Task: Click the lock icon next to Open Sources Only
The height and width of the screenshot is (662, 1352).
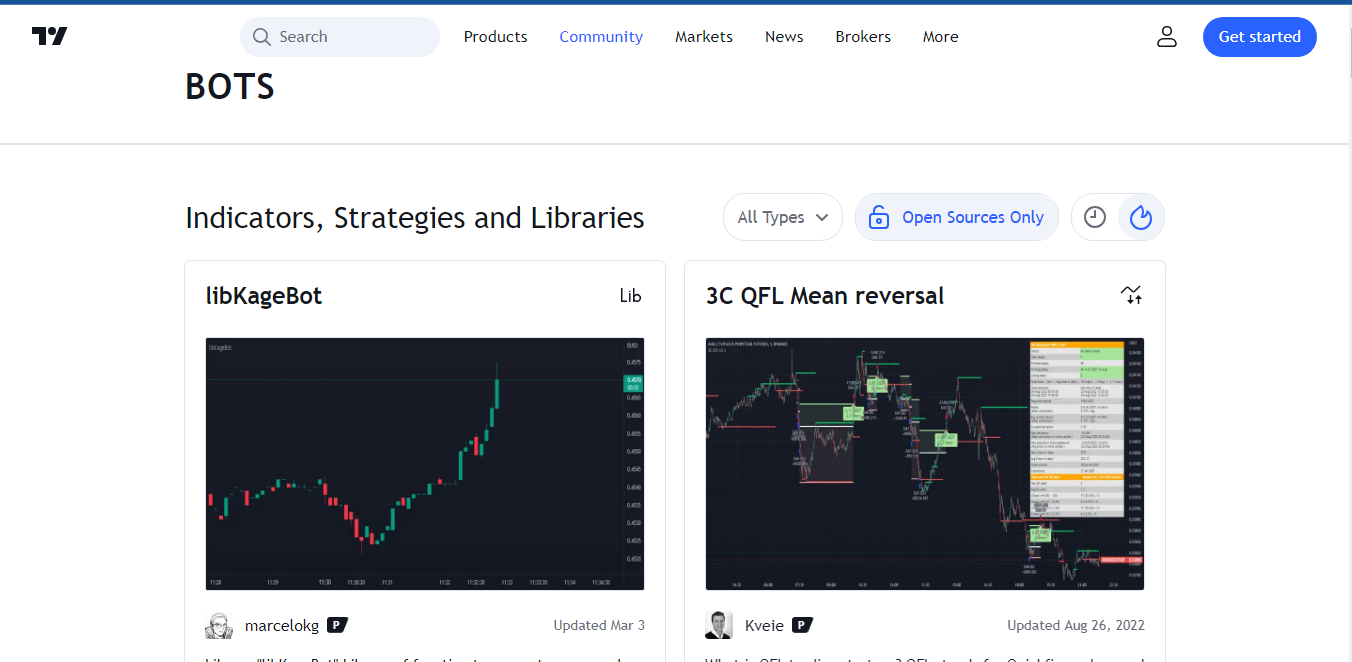Action: (878, 217)
